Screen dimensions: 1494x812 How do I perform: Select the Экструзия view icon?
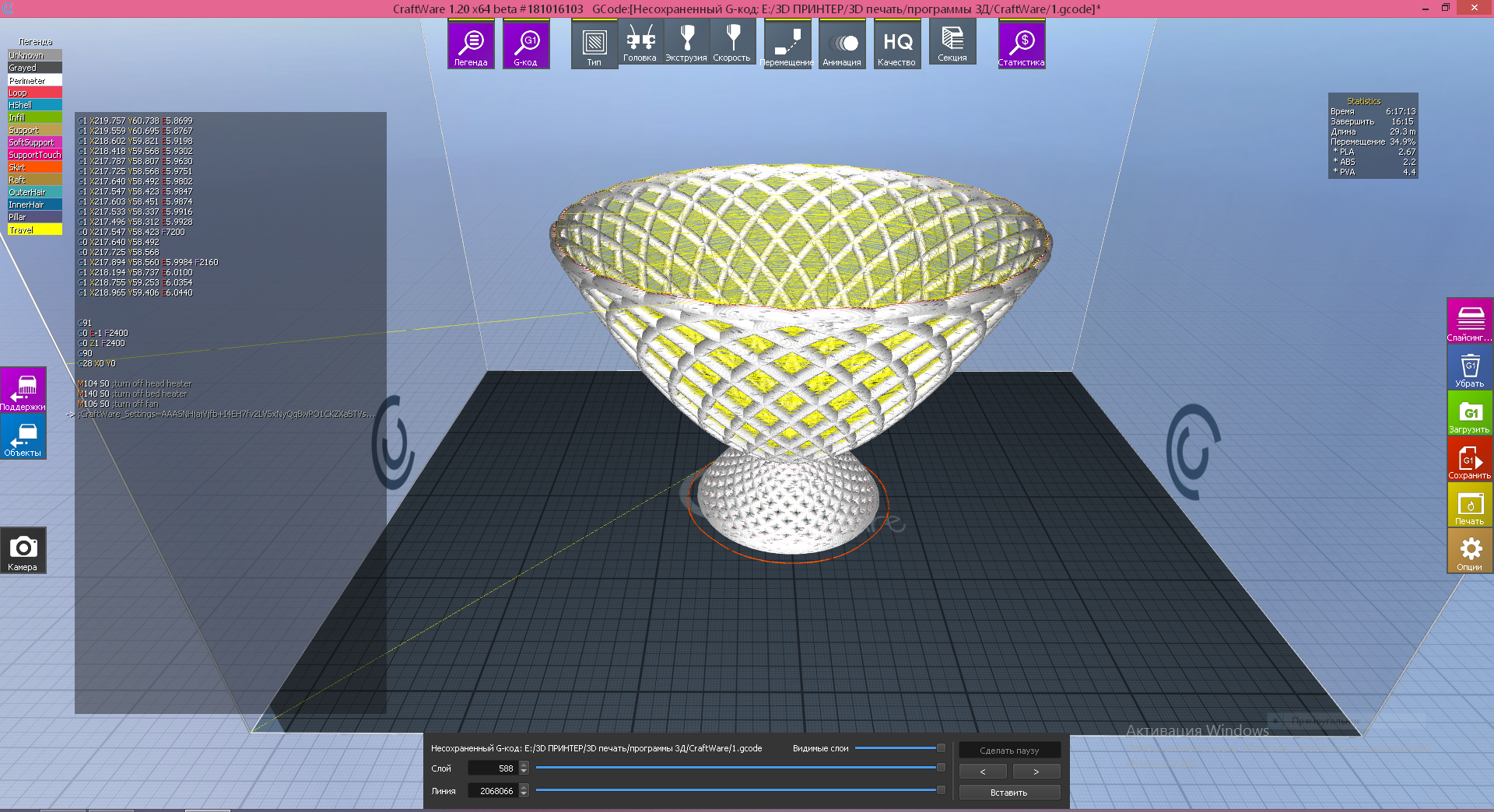686,43
